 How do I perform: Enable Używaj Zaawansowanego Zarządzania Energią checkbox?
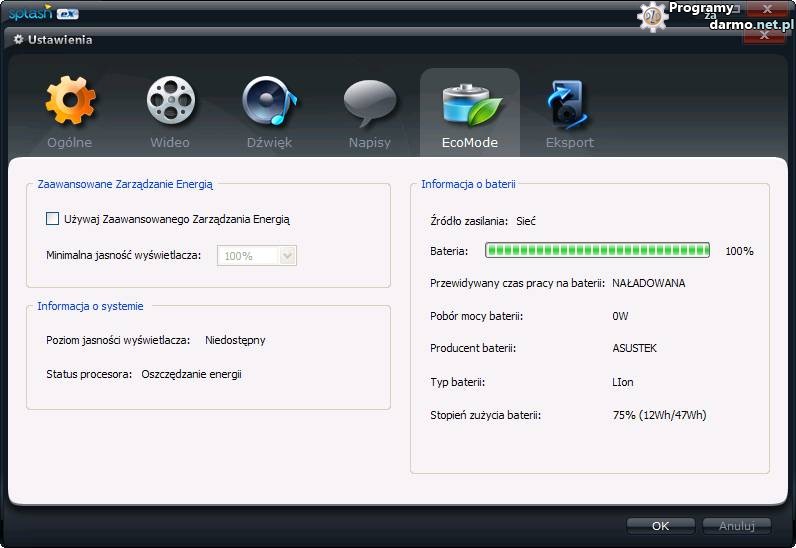point(53,218)
